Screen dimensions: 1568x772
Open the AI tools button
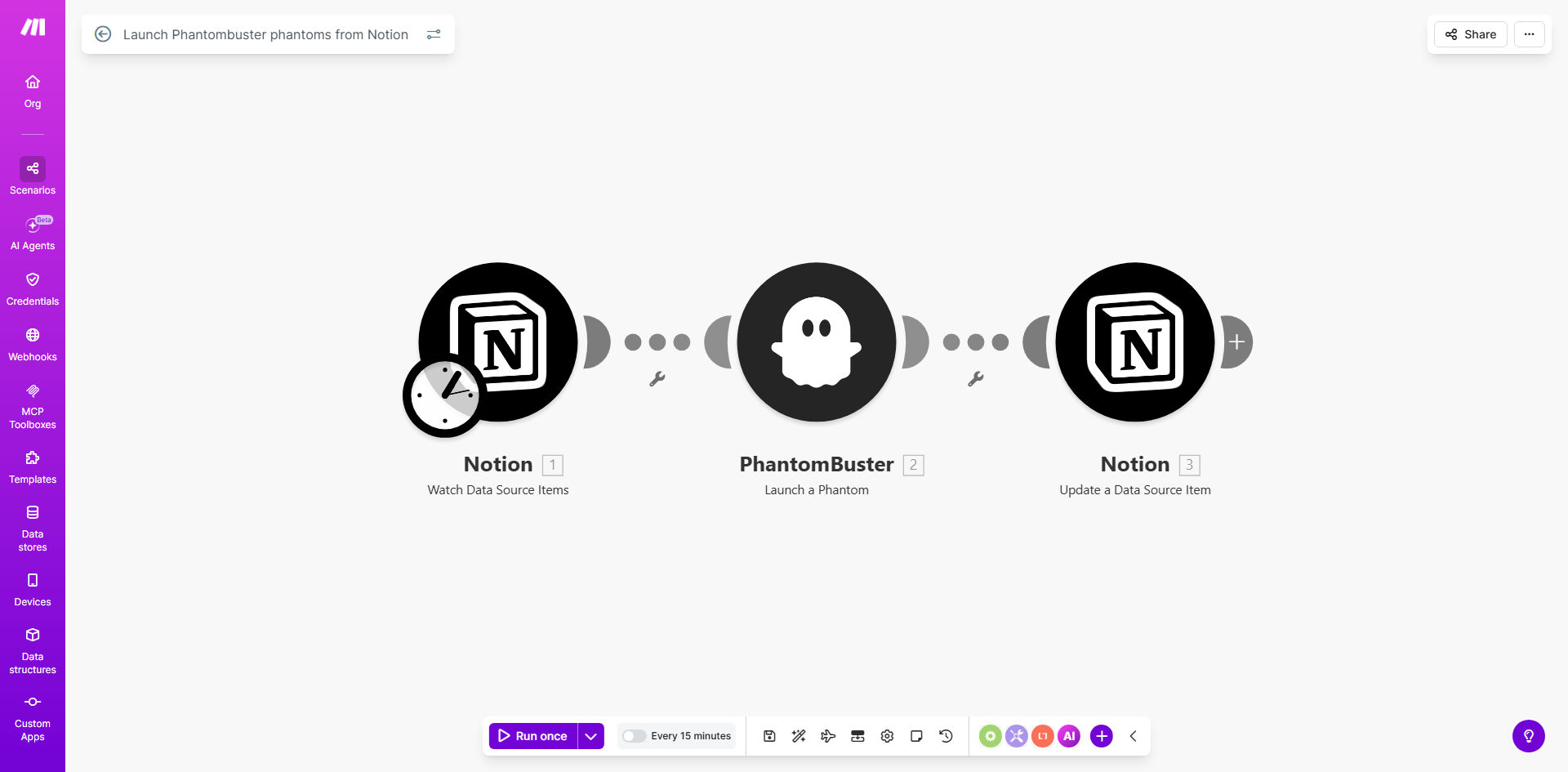pyautogui.click(x=1069, y=736)
